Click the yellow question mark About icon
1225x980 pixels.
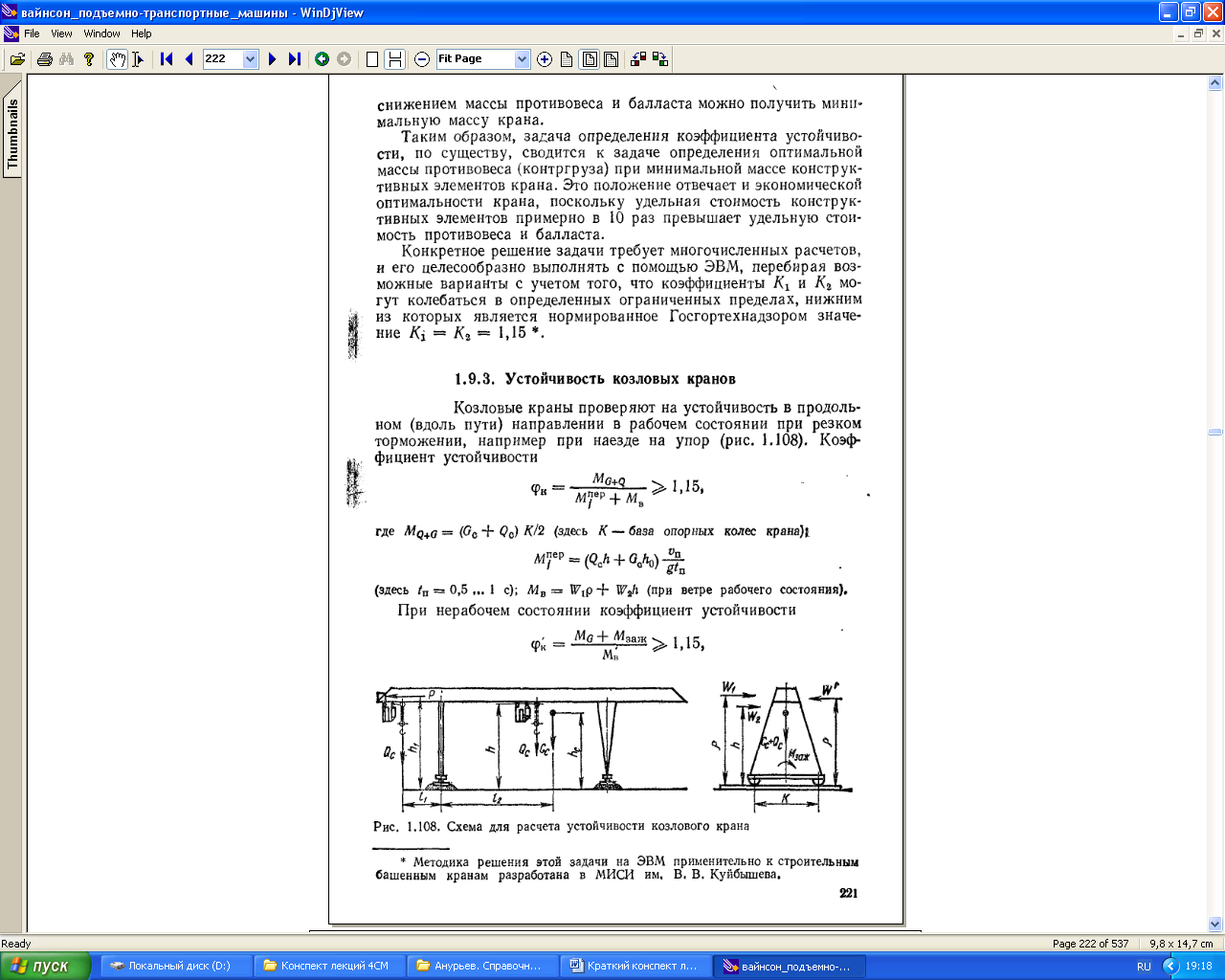89,59
